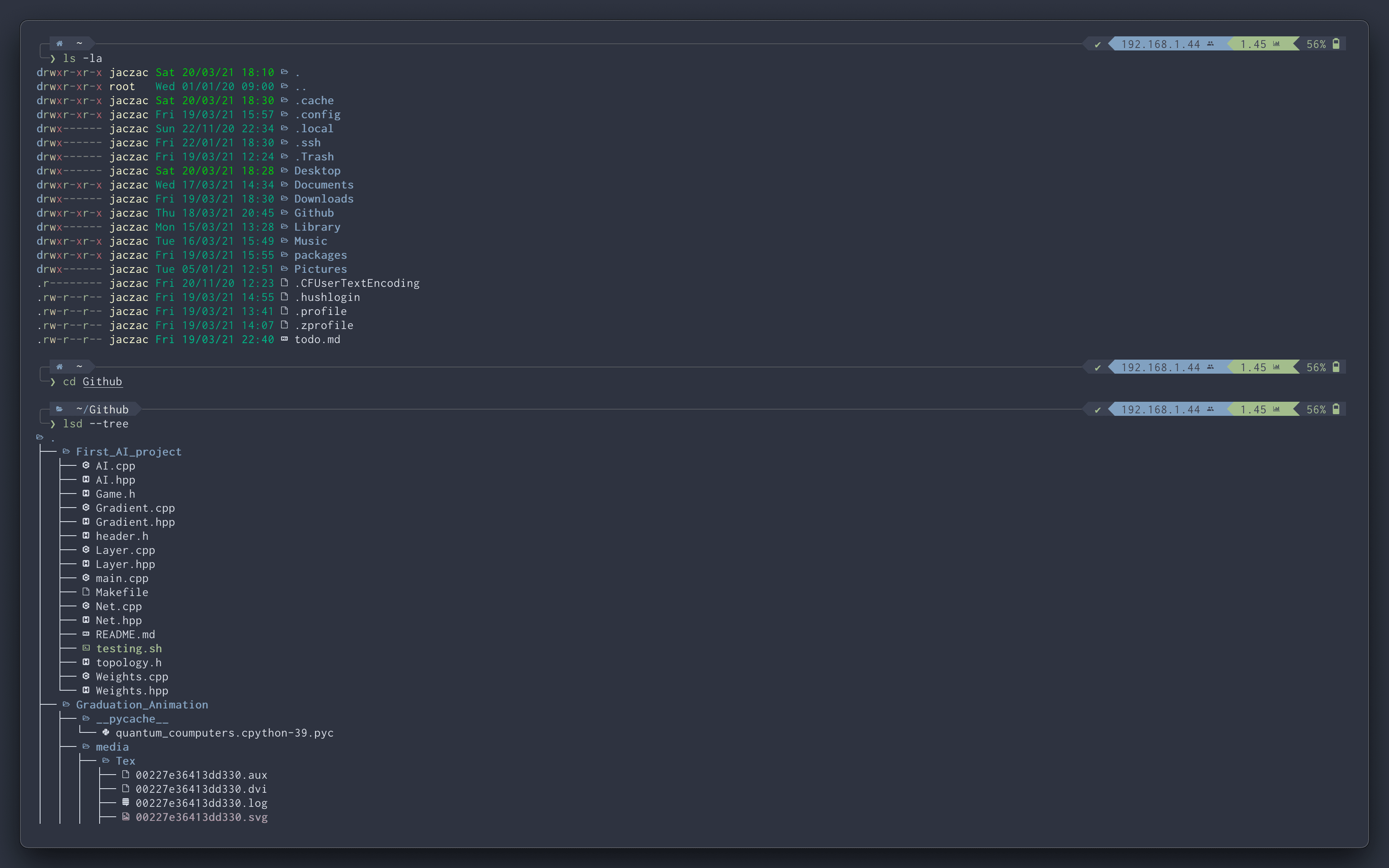Image resolution: width=1389 pixels, height=868 pixels.
Task: Click the C++ icon beside Gradient.cpp
Action: [86, 508]
